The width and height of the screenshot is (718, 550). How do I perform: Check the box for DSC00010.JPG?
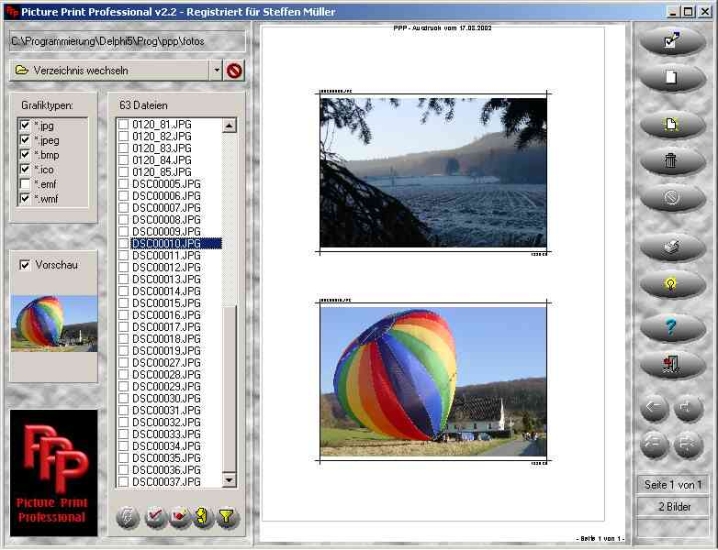click(x=123, y=243)
